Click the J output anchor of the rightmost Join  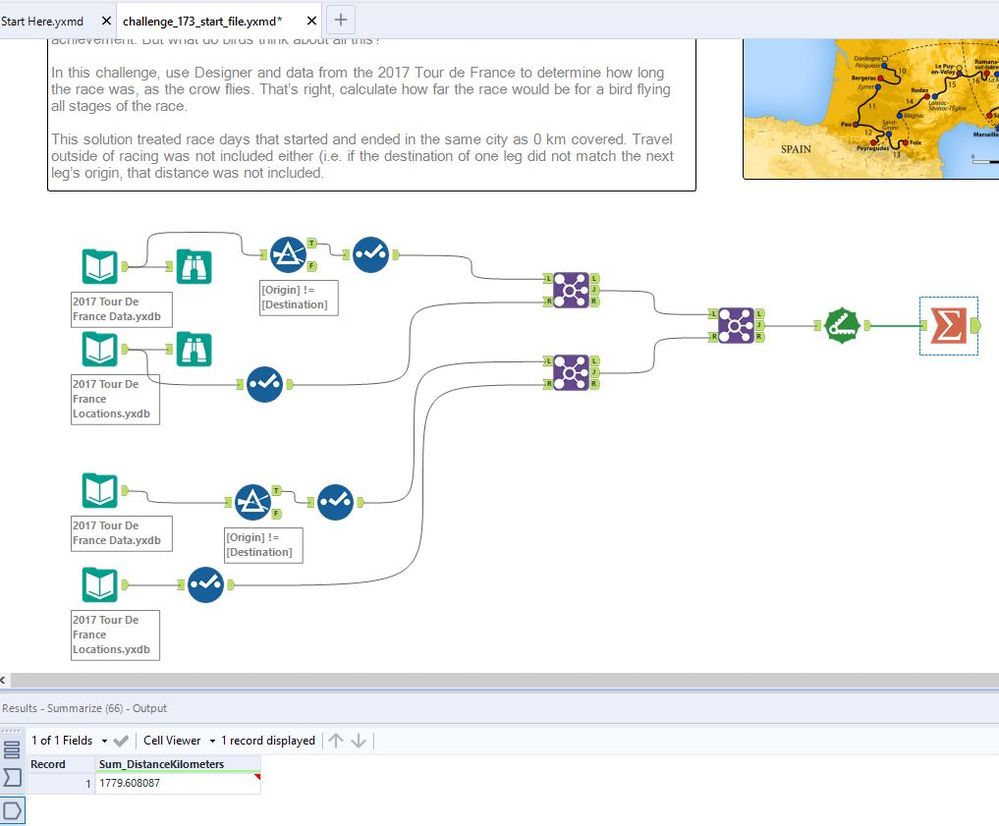759,325
